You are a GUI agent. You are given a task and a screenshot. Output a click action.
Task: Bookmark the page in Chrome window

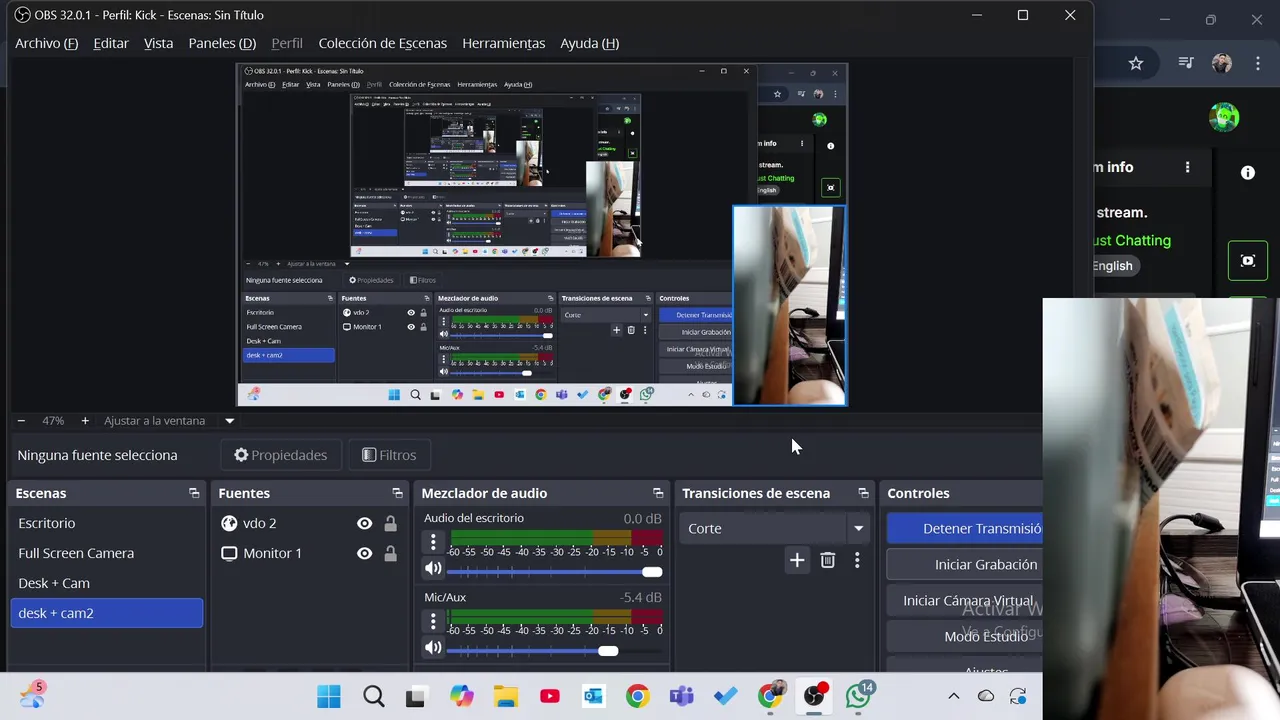point(1136,63)
